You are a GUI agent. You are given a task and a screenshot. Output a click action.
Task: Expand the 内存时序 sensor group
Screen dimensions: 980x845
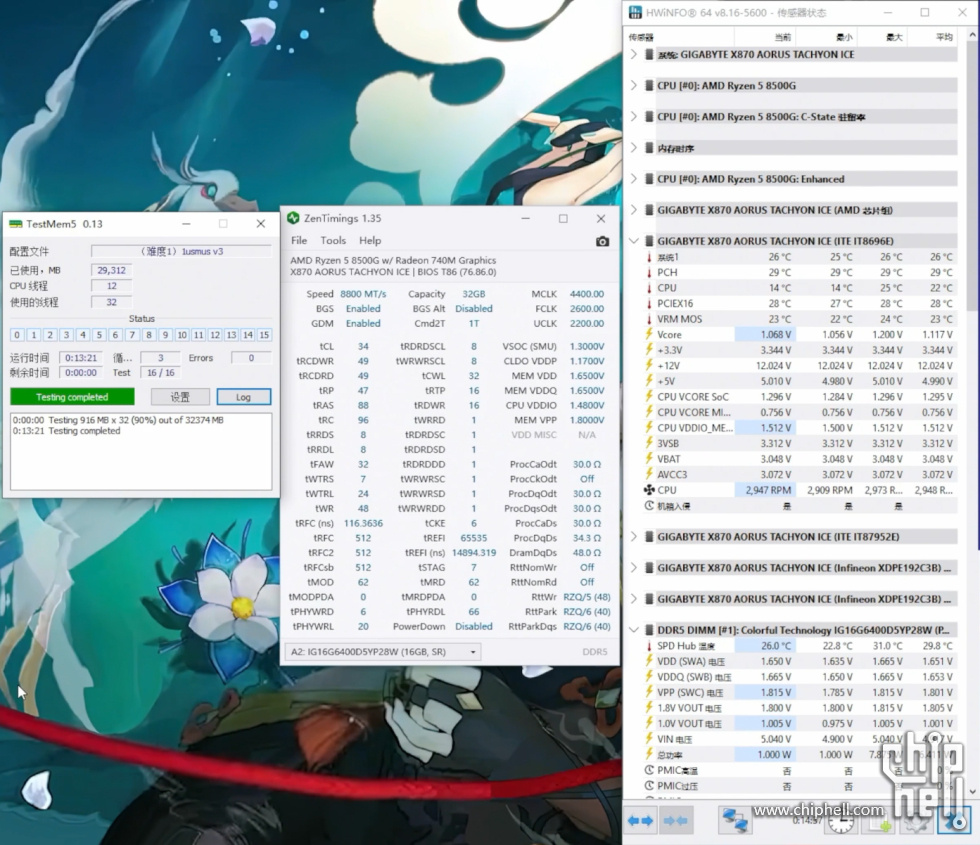pos(634,148)
